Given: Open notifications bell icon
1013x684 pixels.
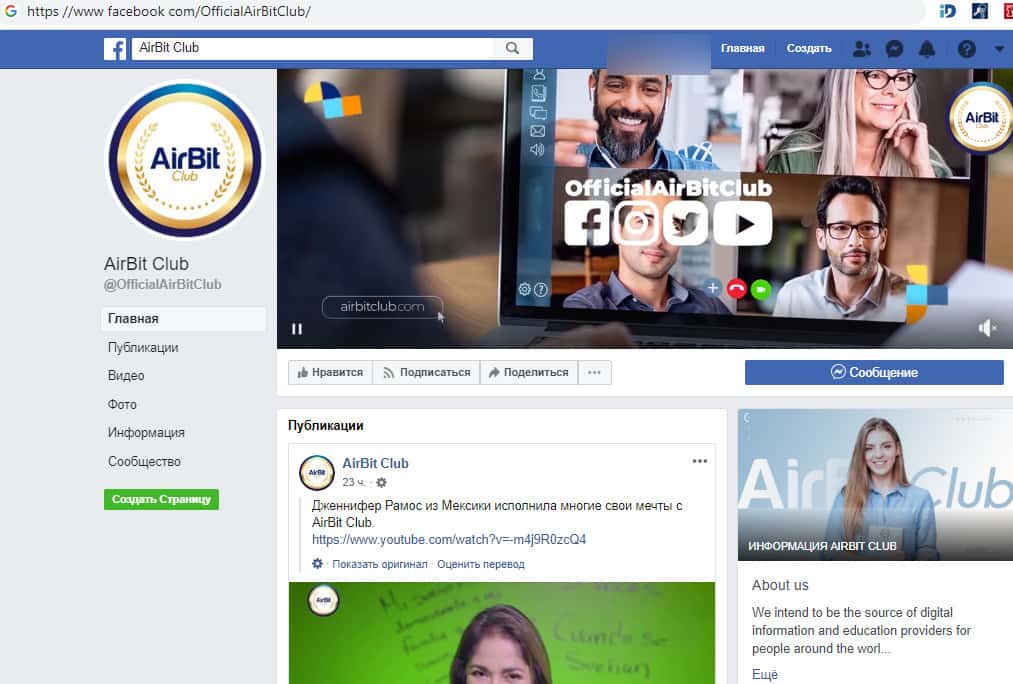Looking at the screenshot, I should coord(927,49).
